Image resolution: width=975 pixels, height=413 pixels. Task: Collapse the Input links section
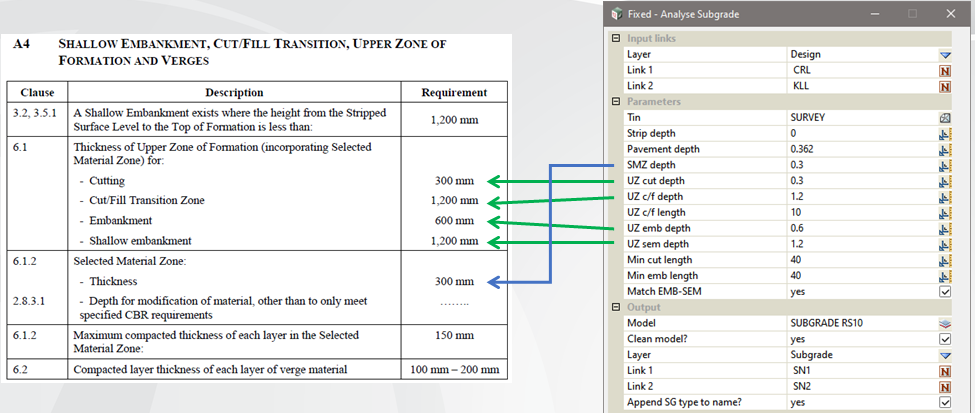click(615, 39)
